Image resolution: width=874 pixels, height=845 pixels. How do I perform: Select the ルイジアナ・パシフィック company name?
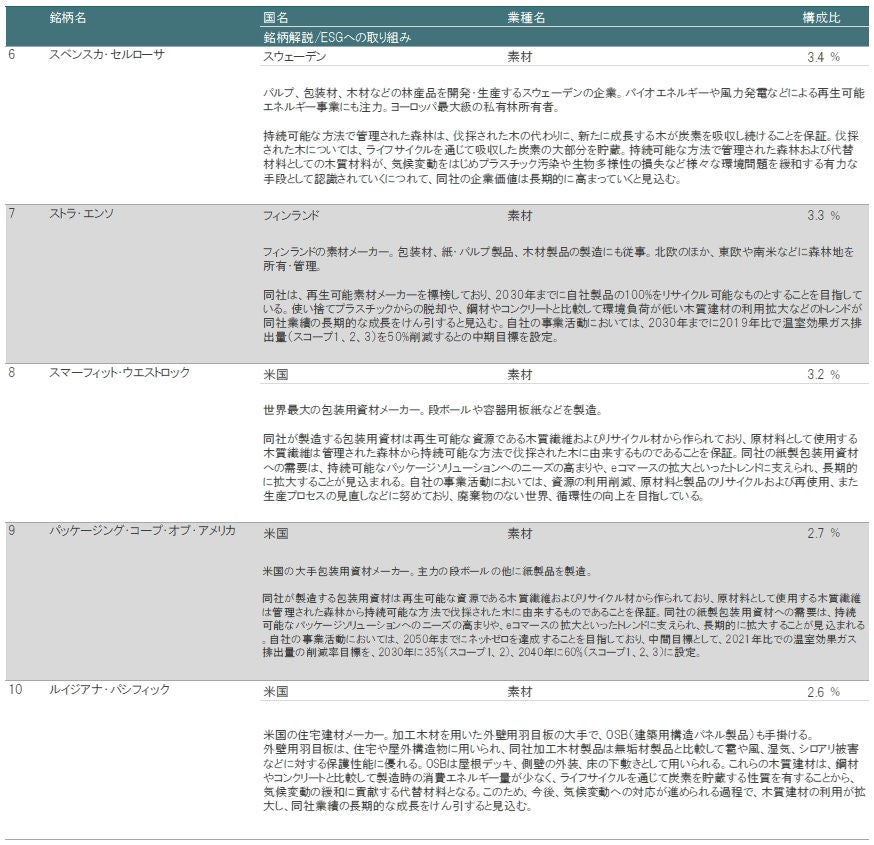110,690
